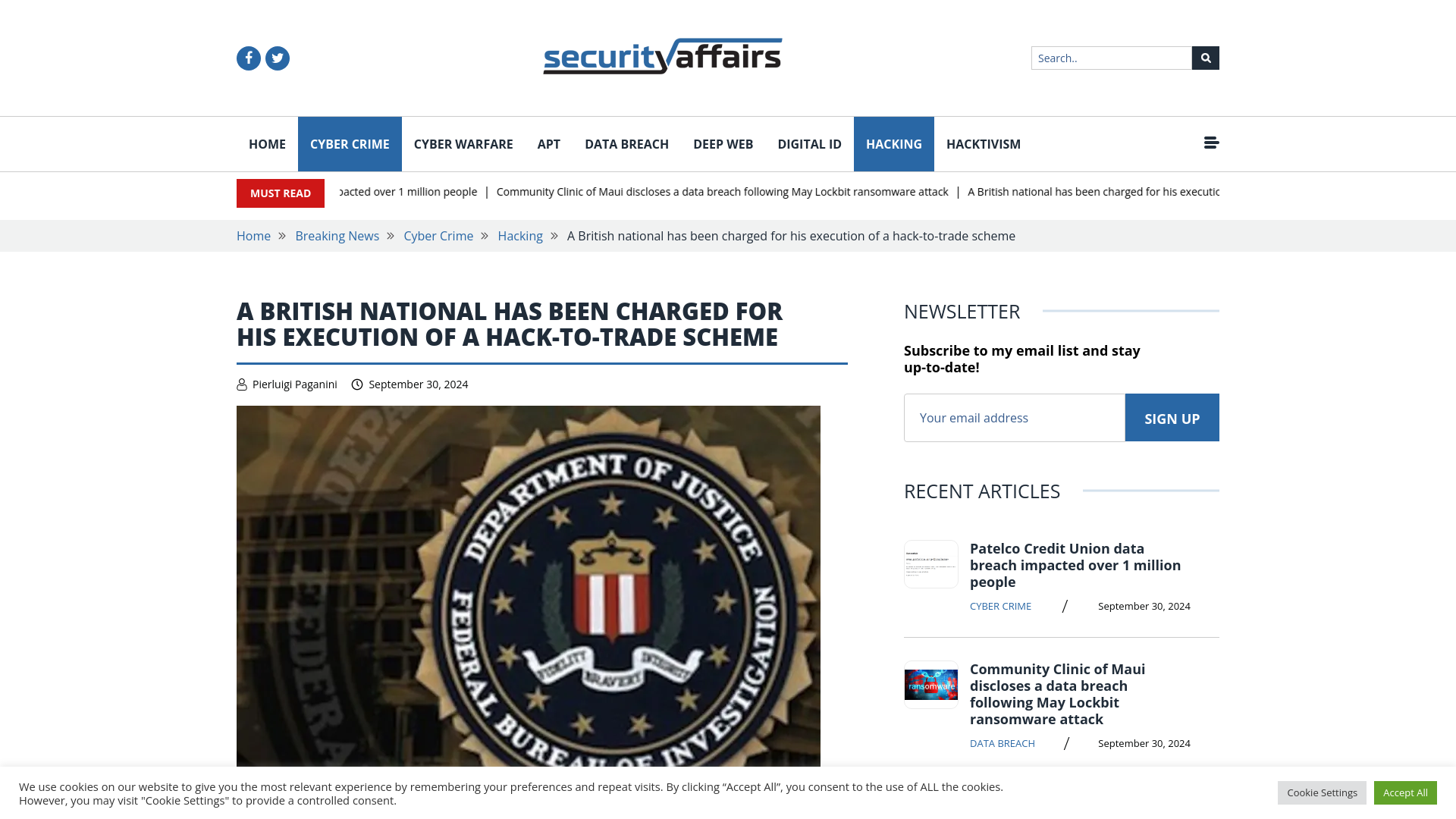Click the SIGN UP newsletter button
The image size is (1456, 819).
pos(1172,418)
